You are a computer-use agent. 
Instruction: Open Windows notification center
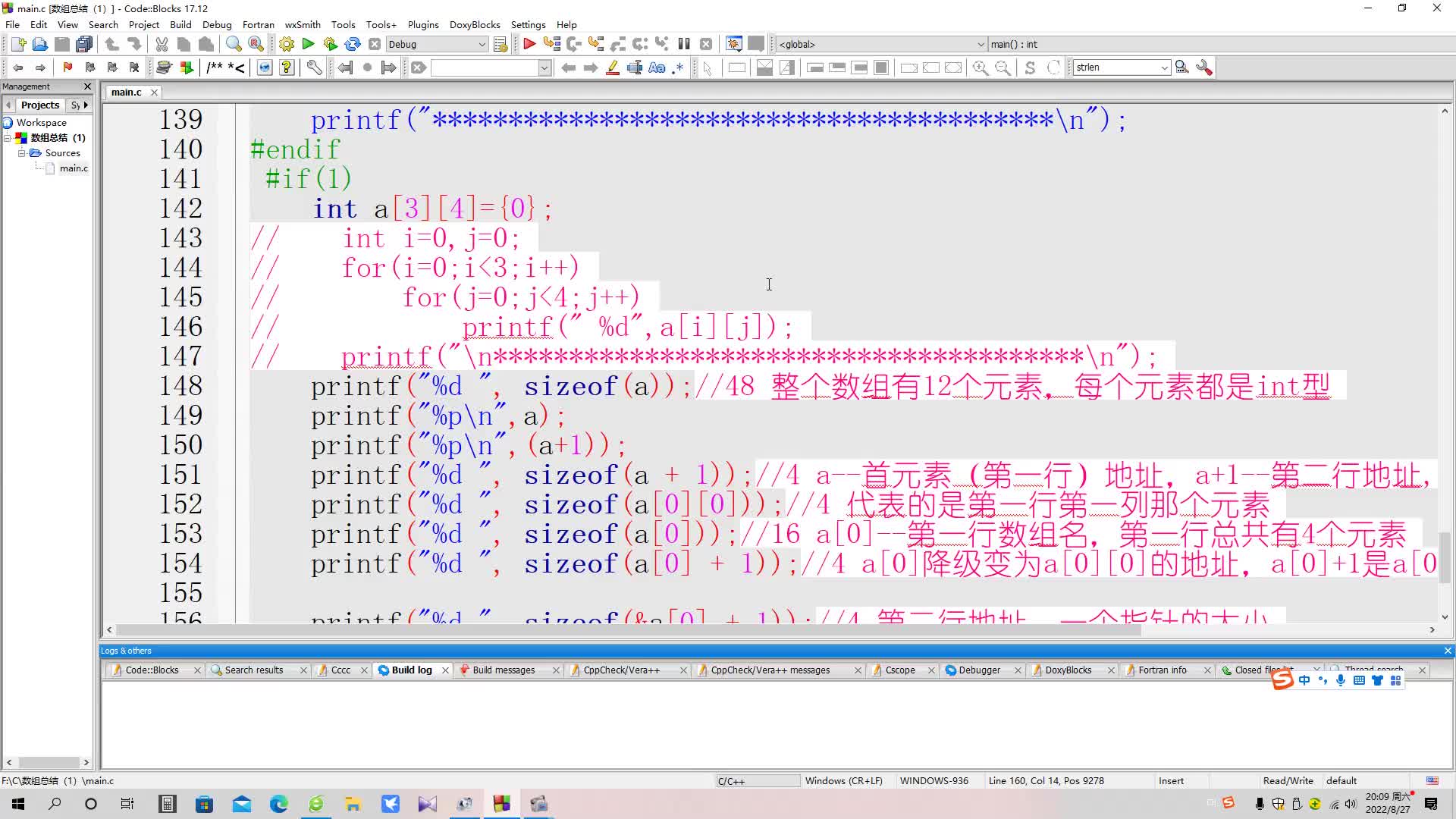(1432, 804)
